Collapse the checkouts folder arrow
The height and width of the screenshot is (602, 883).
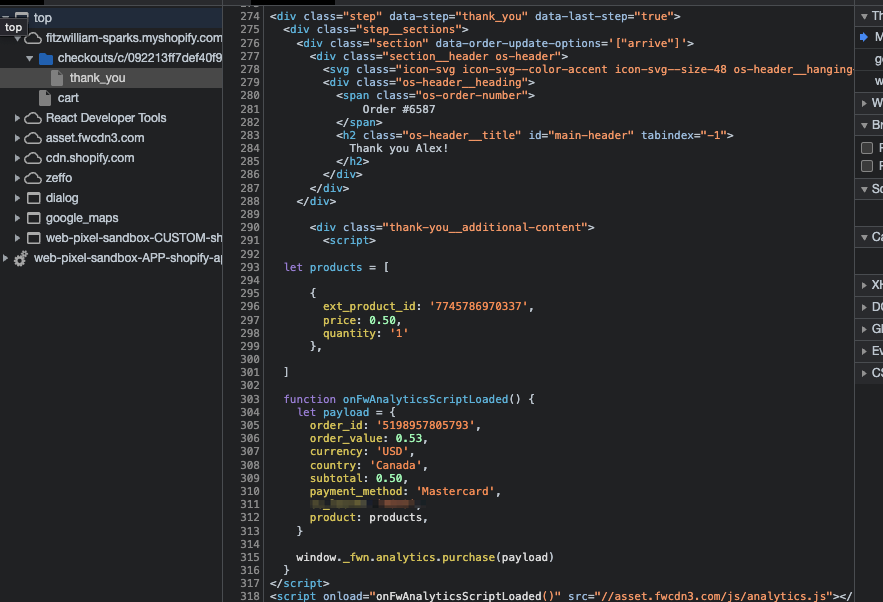(x=29, y=58)
